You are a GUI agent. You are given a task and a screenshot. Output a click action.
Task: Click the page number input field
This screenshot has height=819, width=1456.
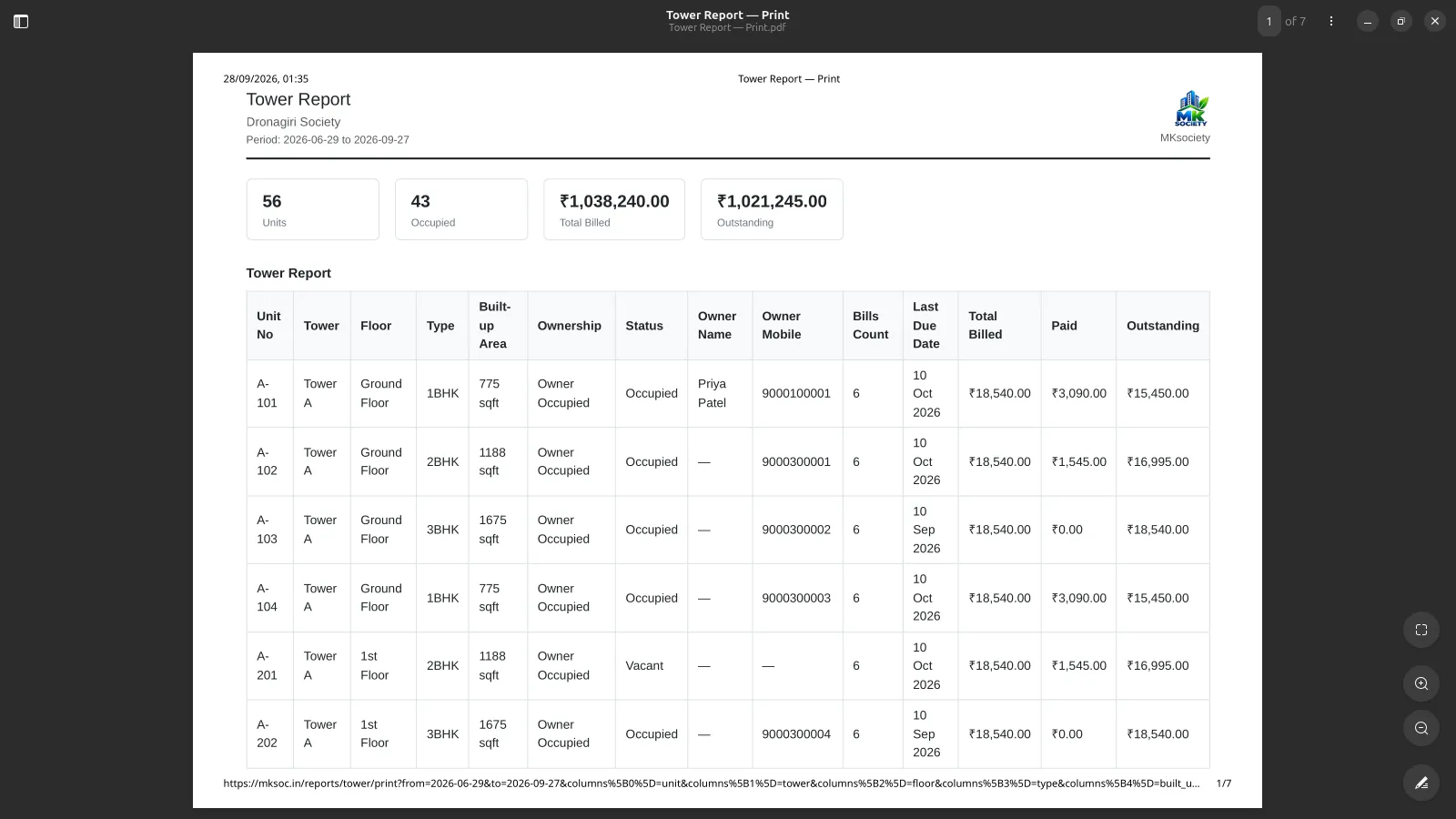pyautogui.click(x=1269, y=21)
